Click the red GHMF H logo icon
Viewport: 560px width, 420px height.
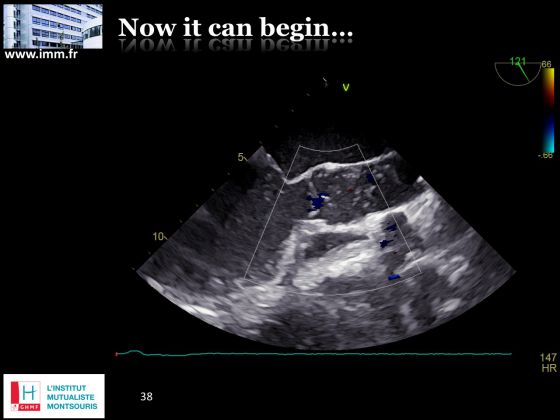[x=25, y=396]
